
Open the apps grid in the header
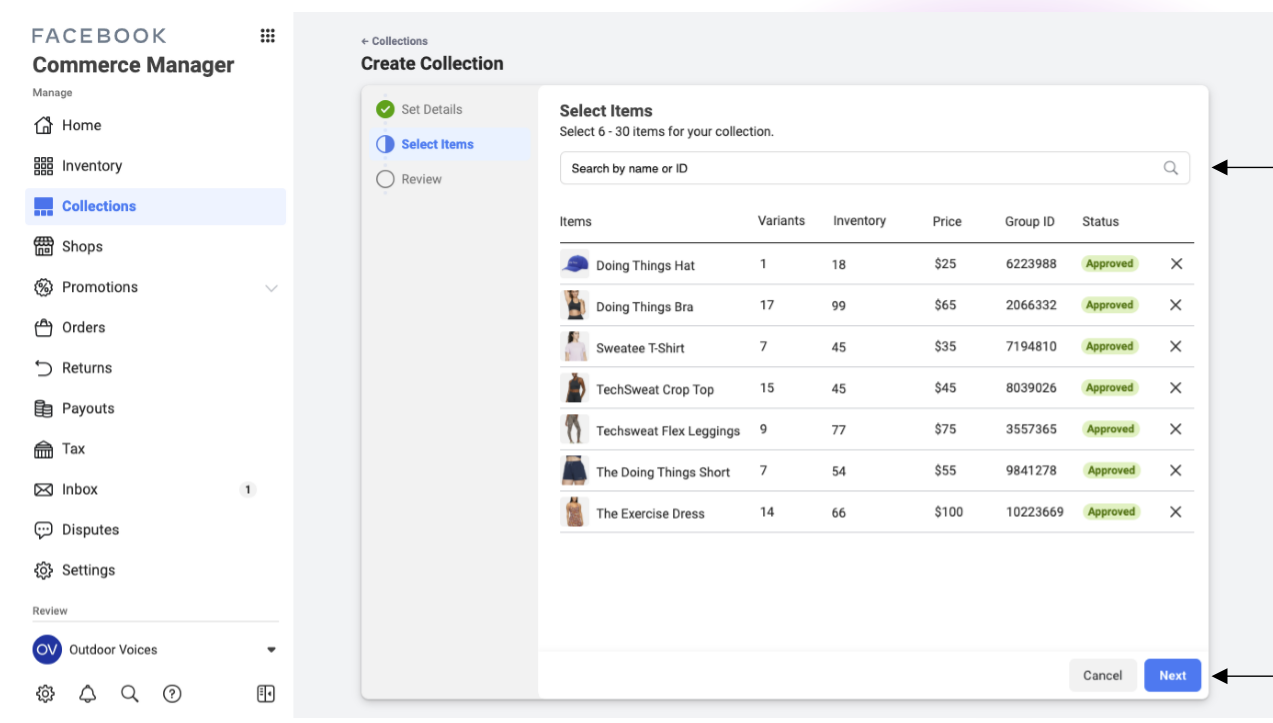point(267,35)
